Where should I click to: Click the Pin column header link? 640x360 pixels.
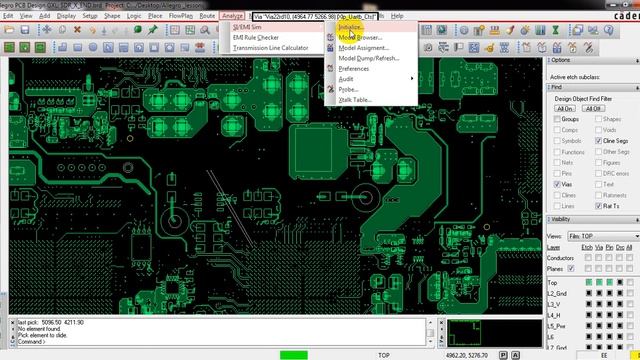[609, 247]
